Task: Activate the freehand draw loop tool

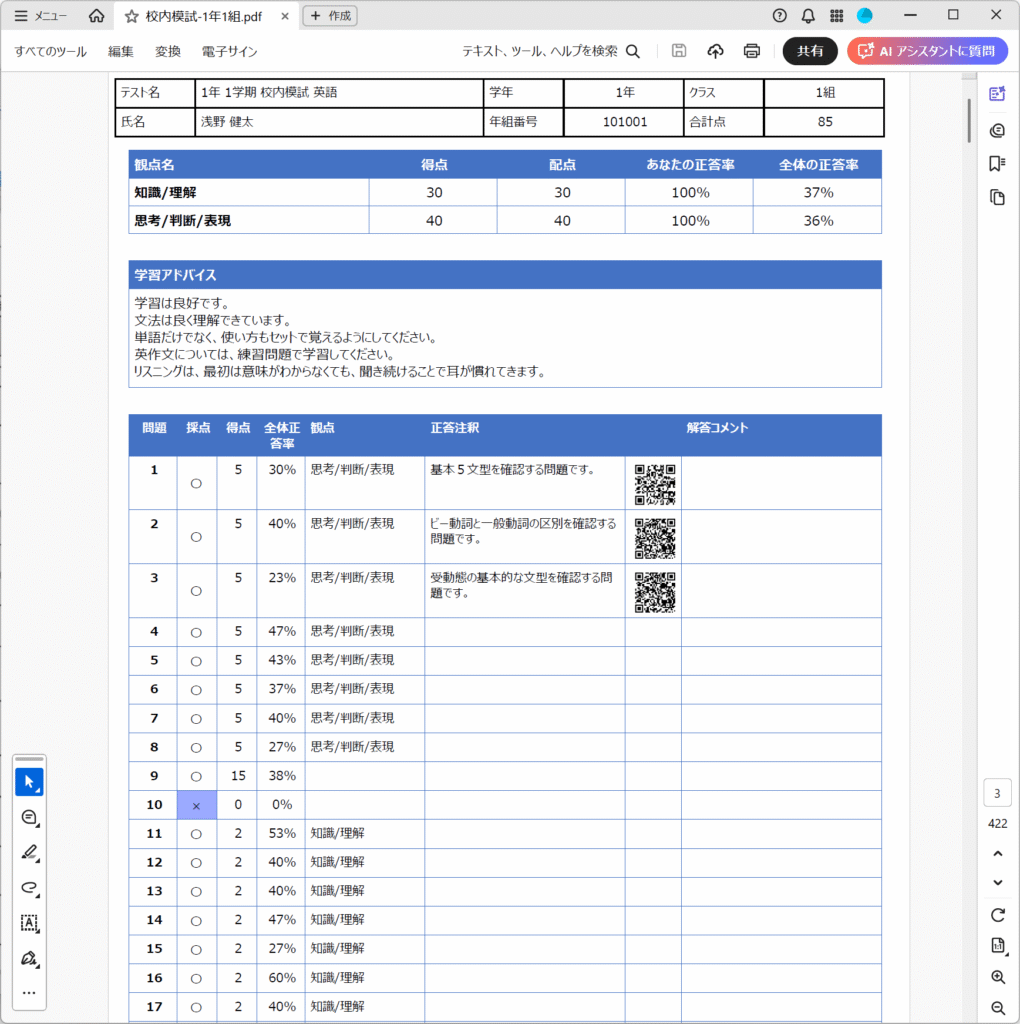Action: pyautogui.click(x=29, y=887)
